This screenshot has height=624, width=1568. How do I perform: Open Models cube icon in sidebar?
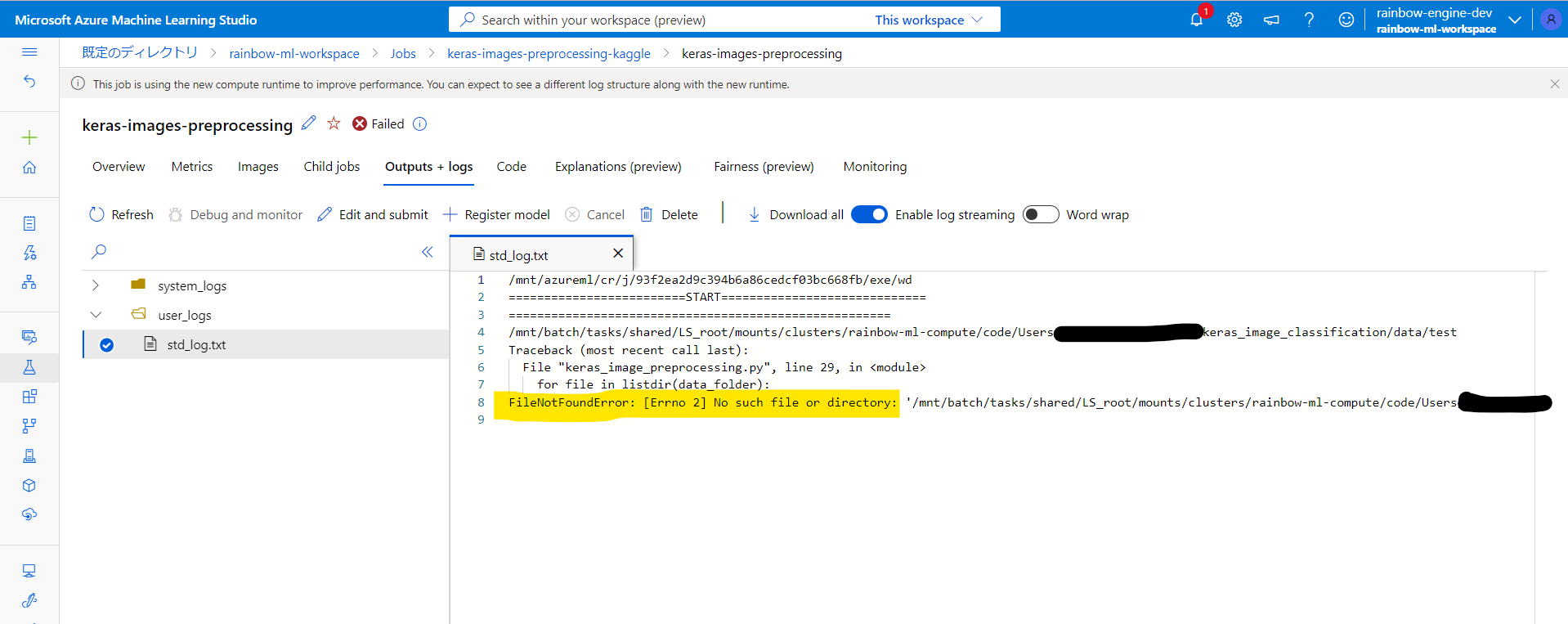tap(29, 485)
